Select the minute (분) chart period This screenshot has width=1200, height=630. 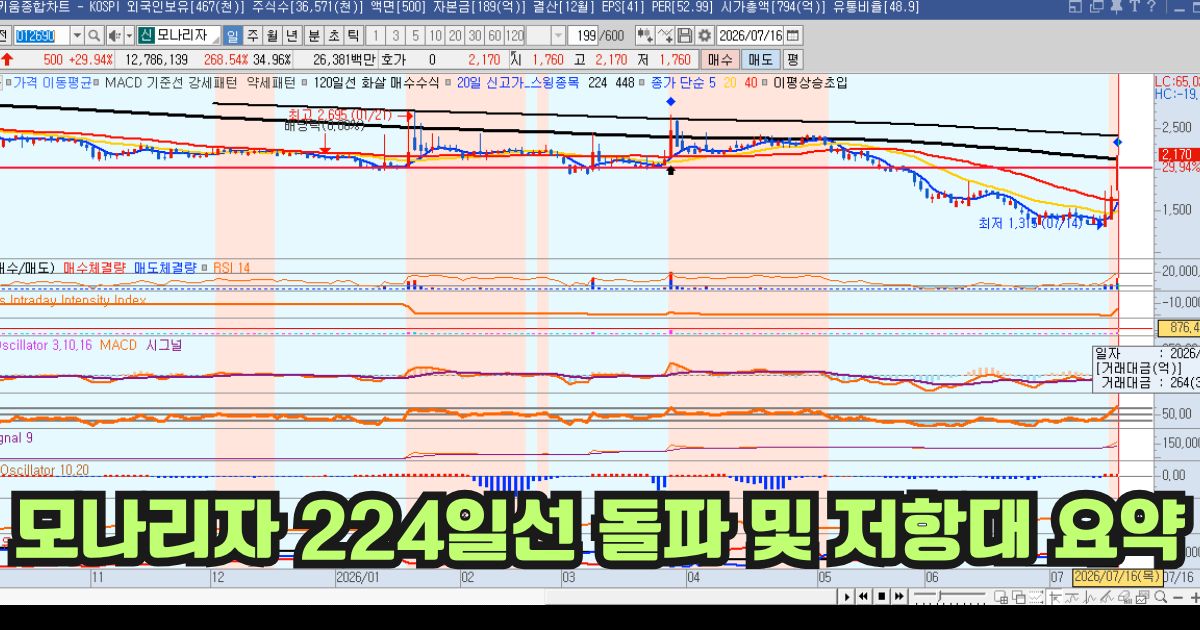(x=314, y=36)
